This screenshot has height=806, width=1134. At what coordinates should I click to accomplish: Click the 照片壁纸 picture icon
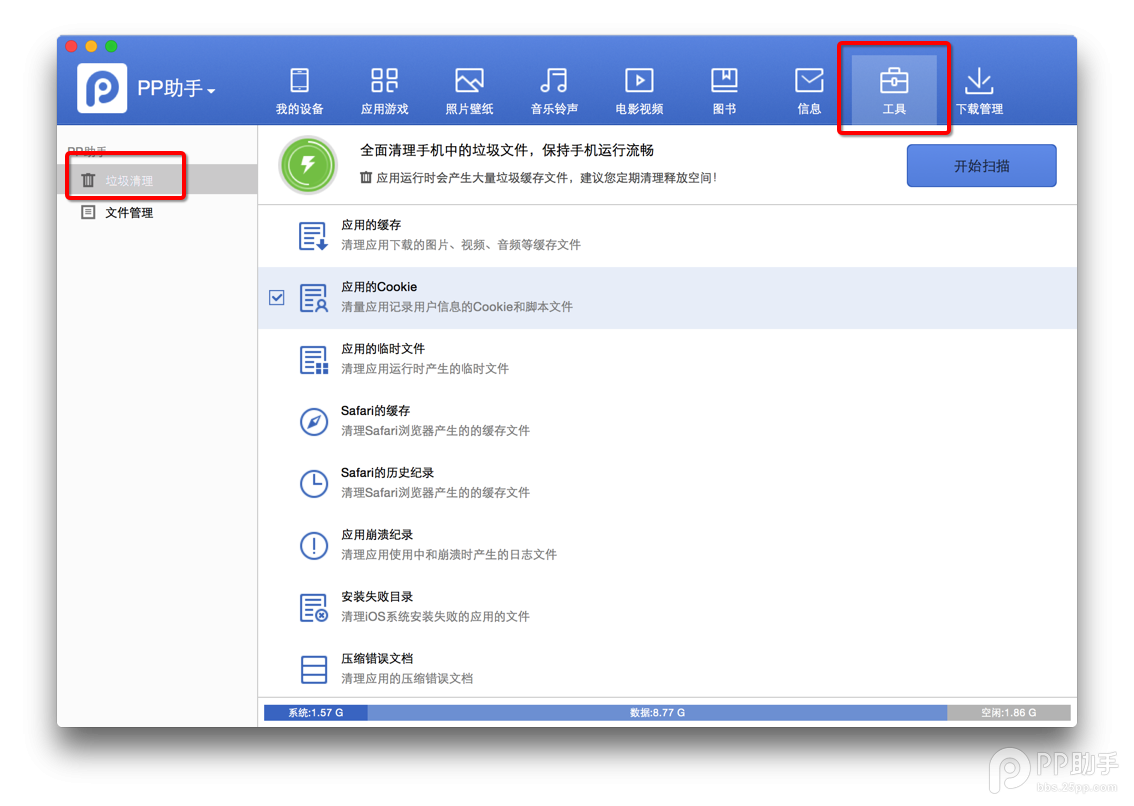469,80
